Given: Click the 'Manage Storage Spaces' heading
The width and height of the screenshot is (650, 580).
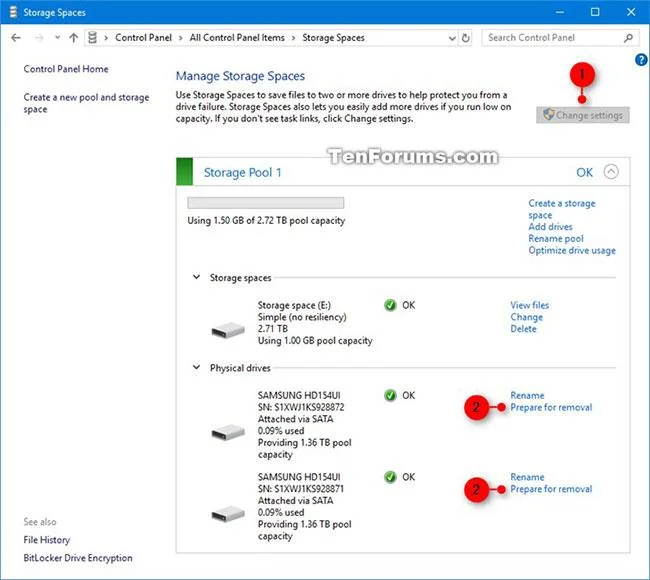Looking at the screenshot, I should pyautogui.click(x=240, y=76).
